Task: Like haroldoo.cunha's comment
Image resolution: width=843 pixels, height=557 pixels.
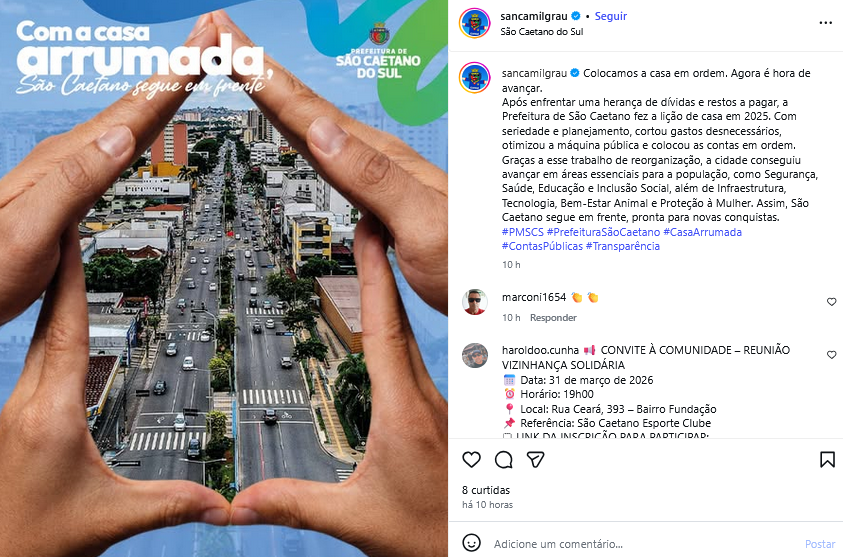Action: tap(831, 355)
